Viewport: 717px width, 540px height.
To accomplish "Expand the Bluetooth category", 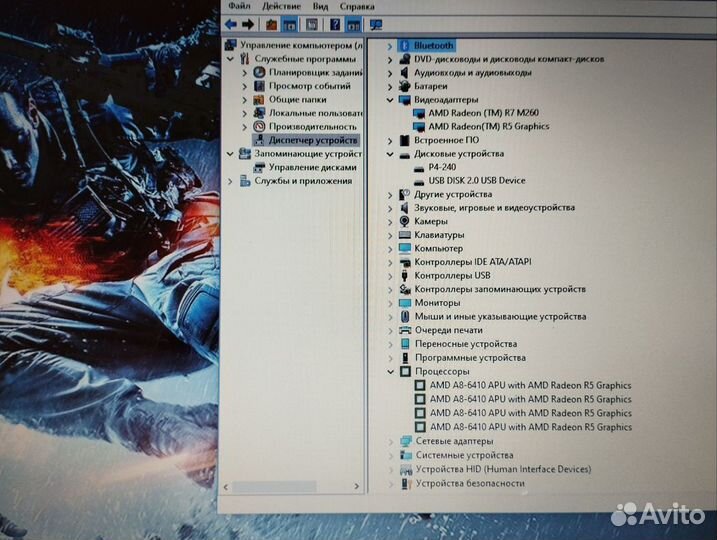I will [390, 46].
